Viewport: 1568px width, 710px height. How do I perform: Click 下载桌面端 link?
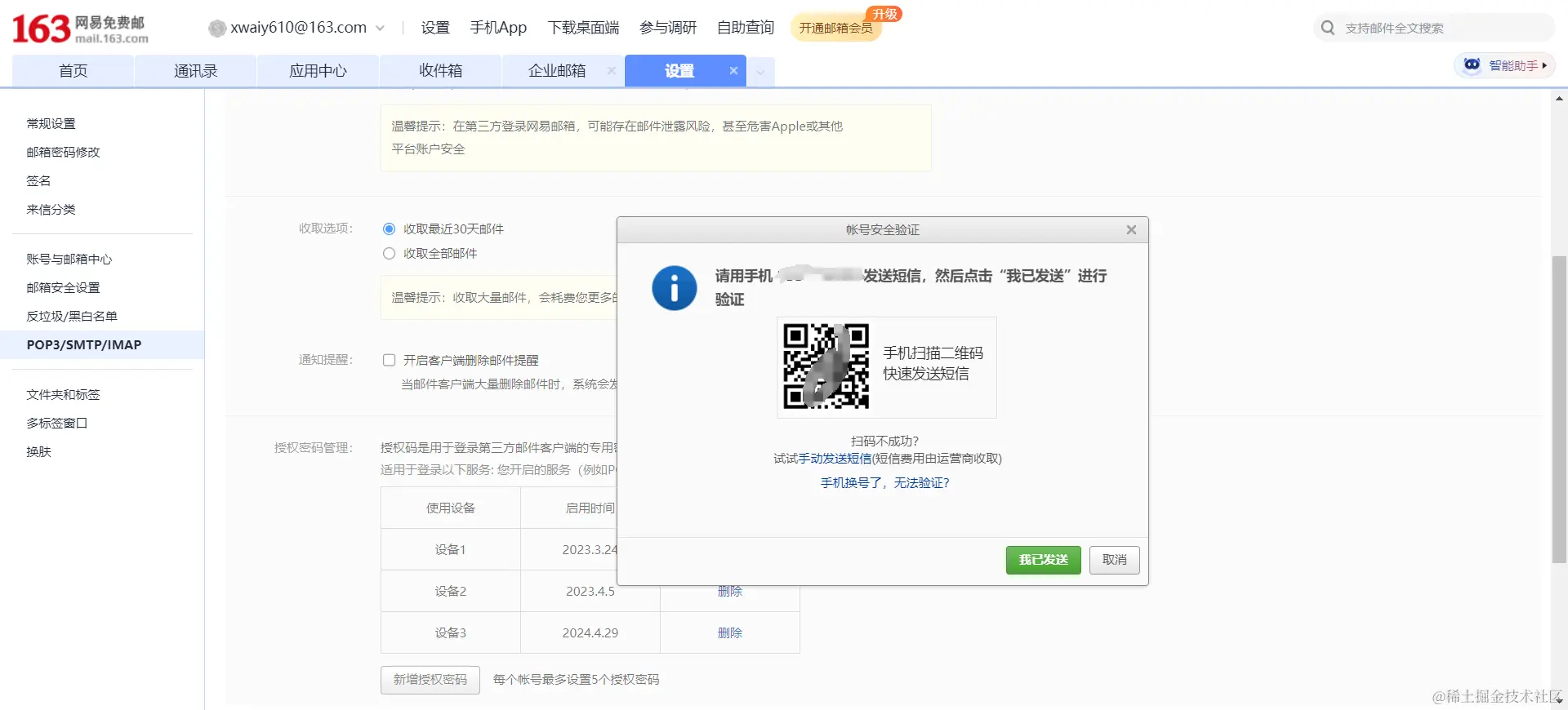coord(583,28)
